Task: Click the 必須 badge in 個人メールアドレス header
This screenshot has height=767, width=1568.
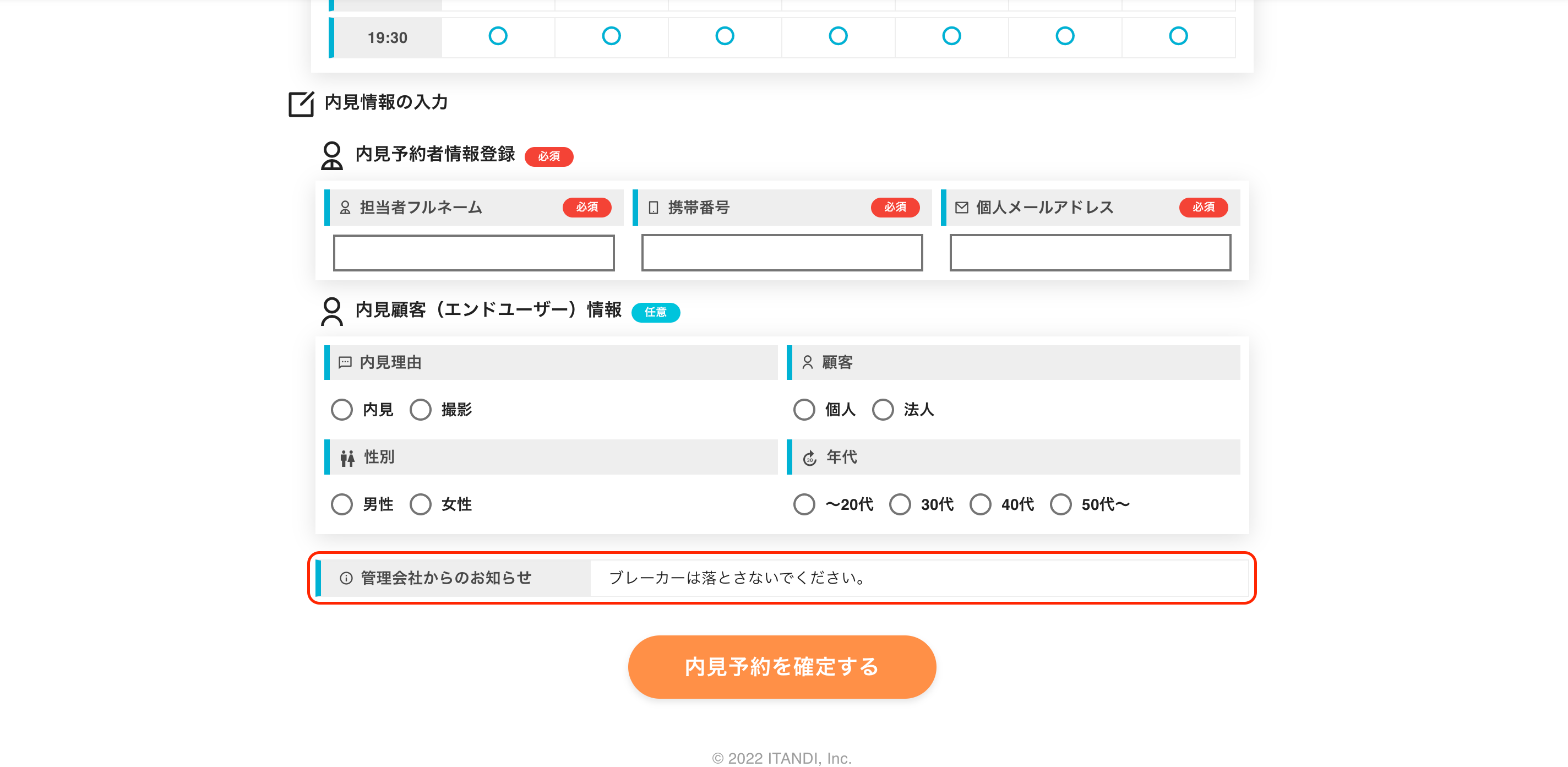Action: click(x=1204, y=208)
